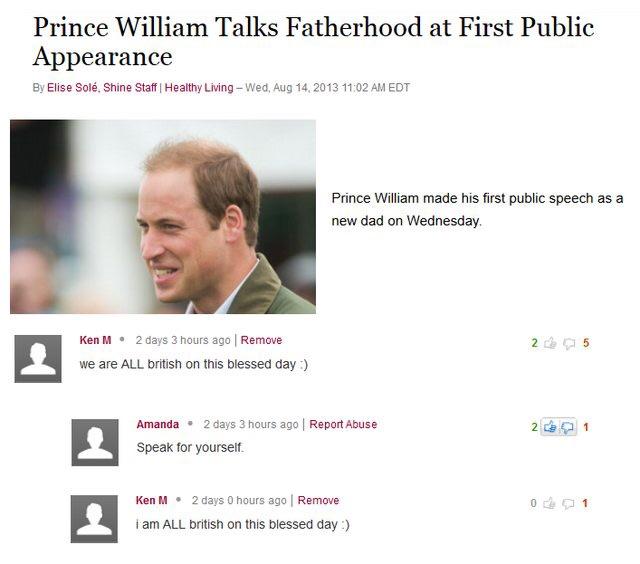
Task: Thumbs up Ken M's first comment
Action: pos(550,343)
